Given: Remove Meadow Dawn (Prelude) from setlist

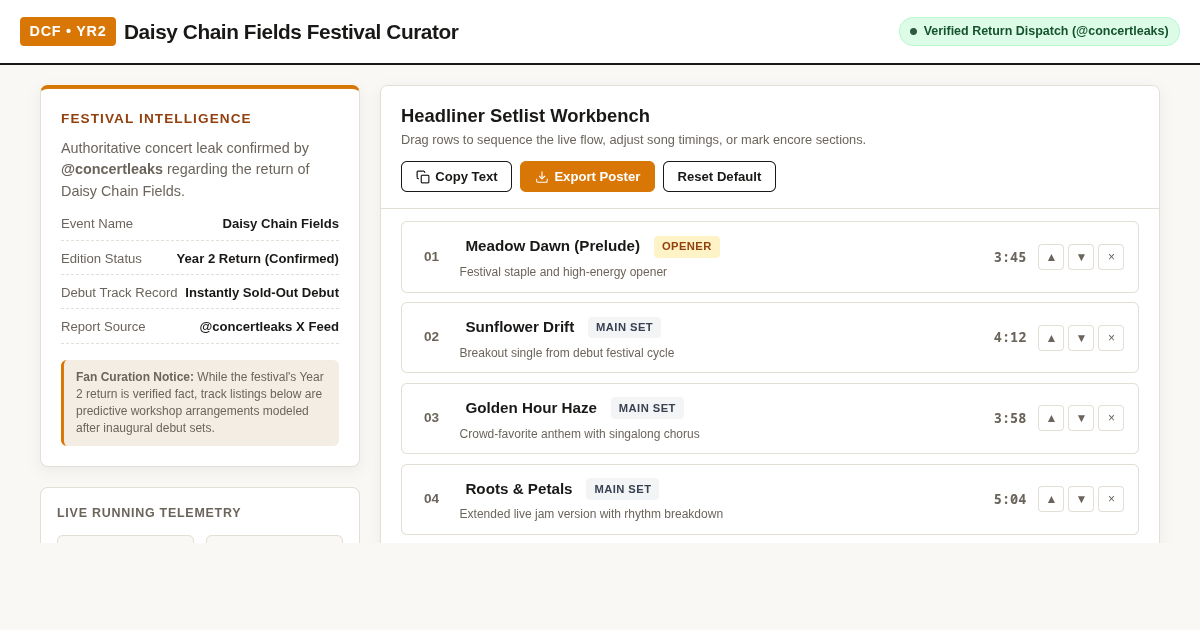Looking at the screenshot, I should 1111,257.
